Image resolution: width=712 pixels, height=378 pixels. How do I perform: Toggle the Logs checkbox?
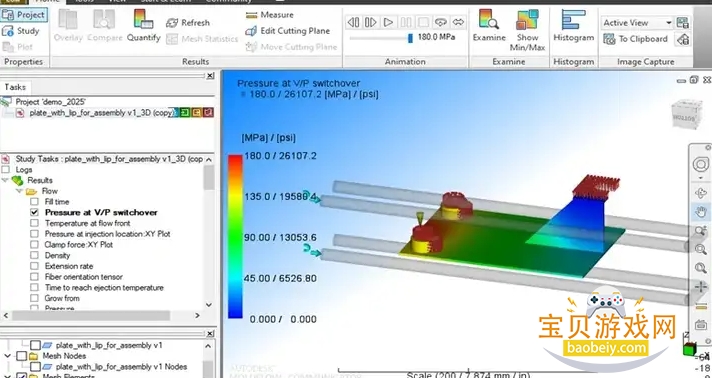5,169
